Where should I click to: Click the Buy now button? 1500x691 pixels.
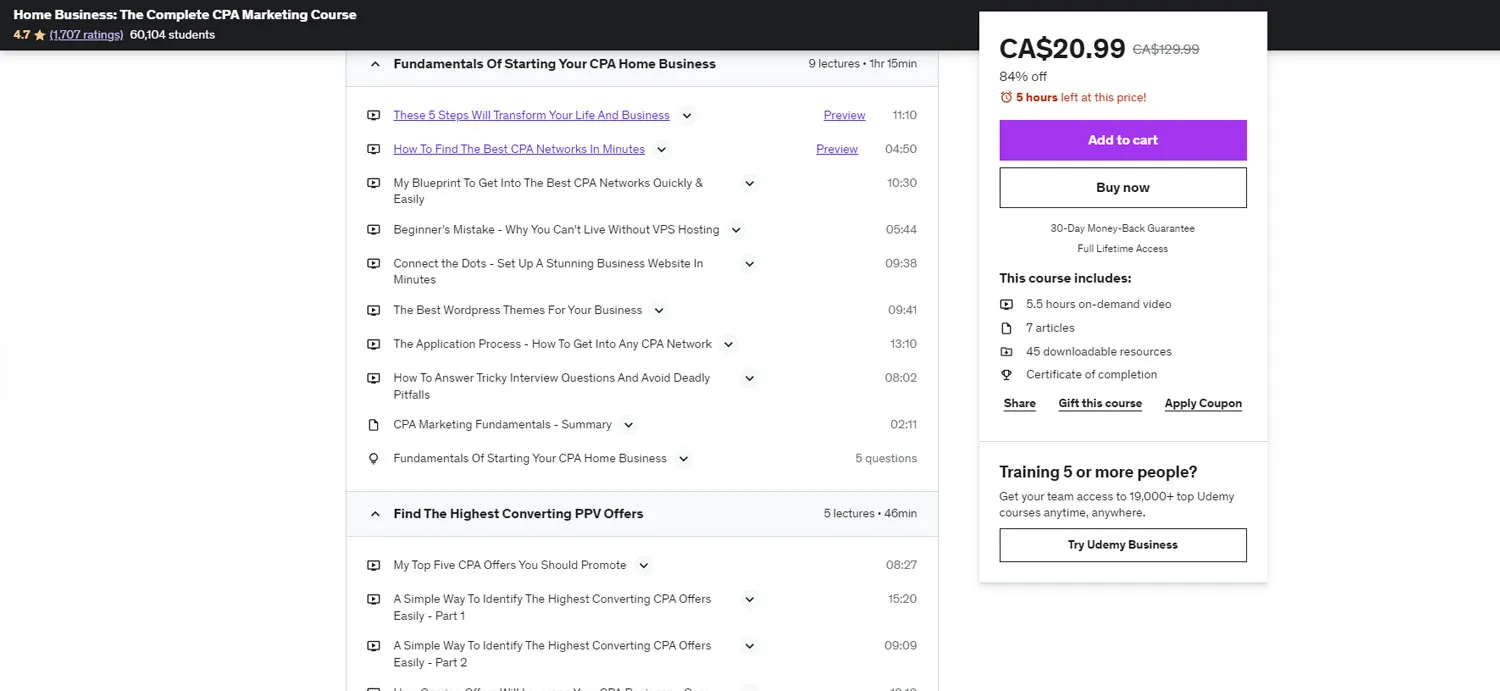(x=1122, y=187)
